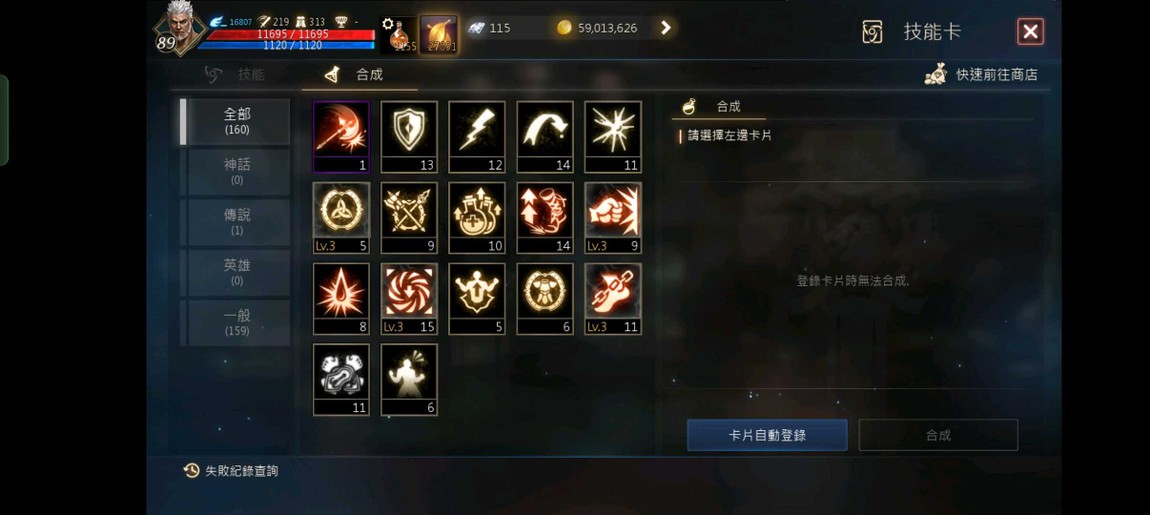
Task: Select the crossed weapons skill card
Action: (x=409, y=218)
